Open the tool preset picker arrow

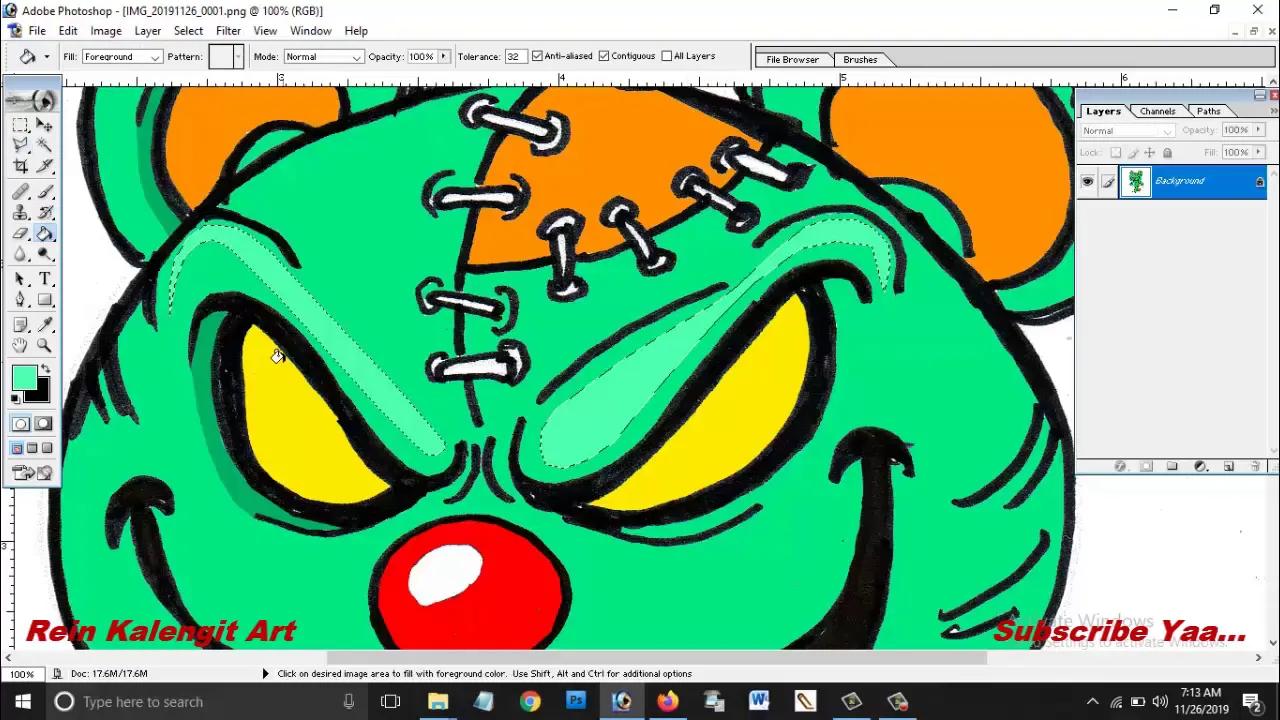[46, 56]
